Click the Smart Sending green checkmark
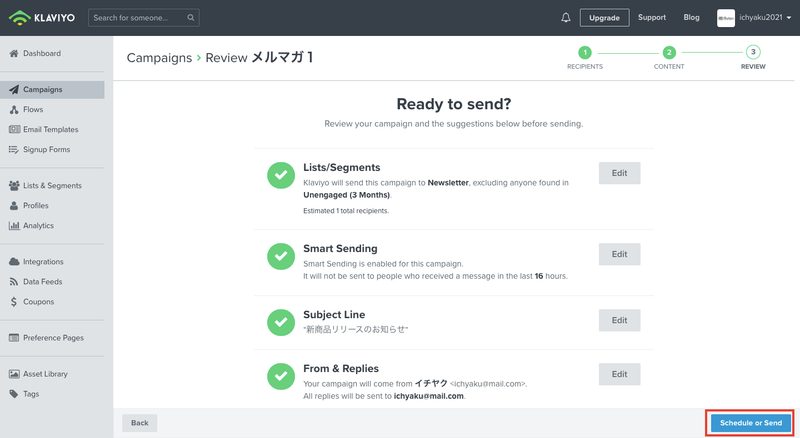The width and height of the screenshot is (800, 438). tap(281, 256)
